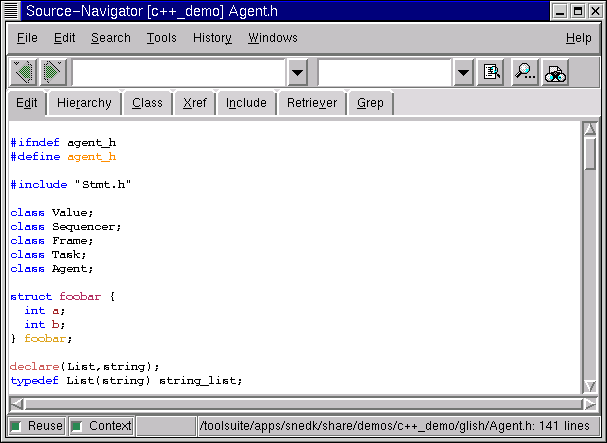Click the document search icon in toolbar

point(491,72)
